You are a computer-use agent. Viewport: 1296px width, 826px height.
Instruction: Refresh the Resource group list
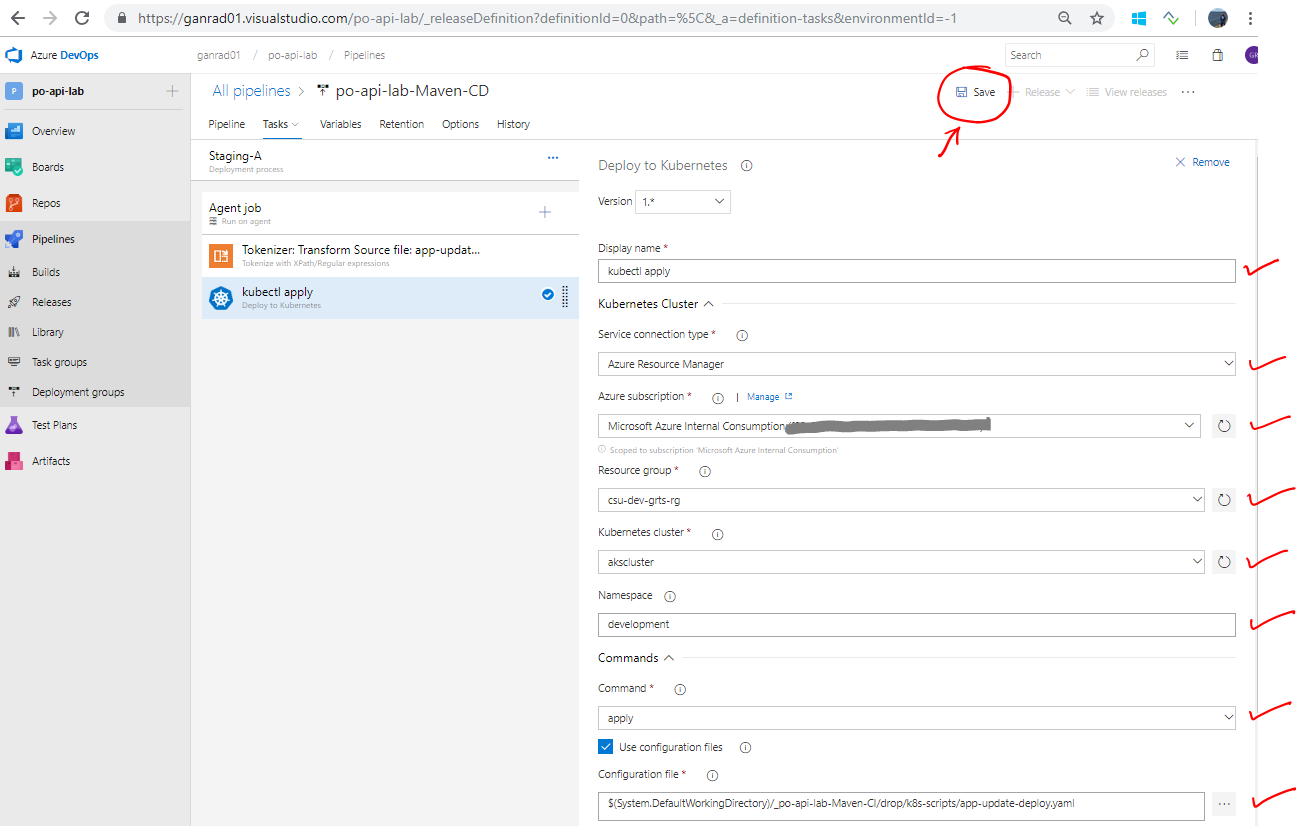pyautogui.click(x=1224, y=499)
